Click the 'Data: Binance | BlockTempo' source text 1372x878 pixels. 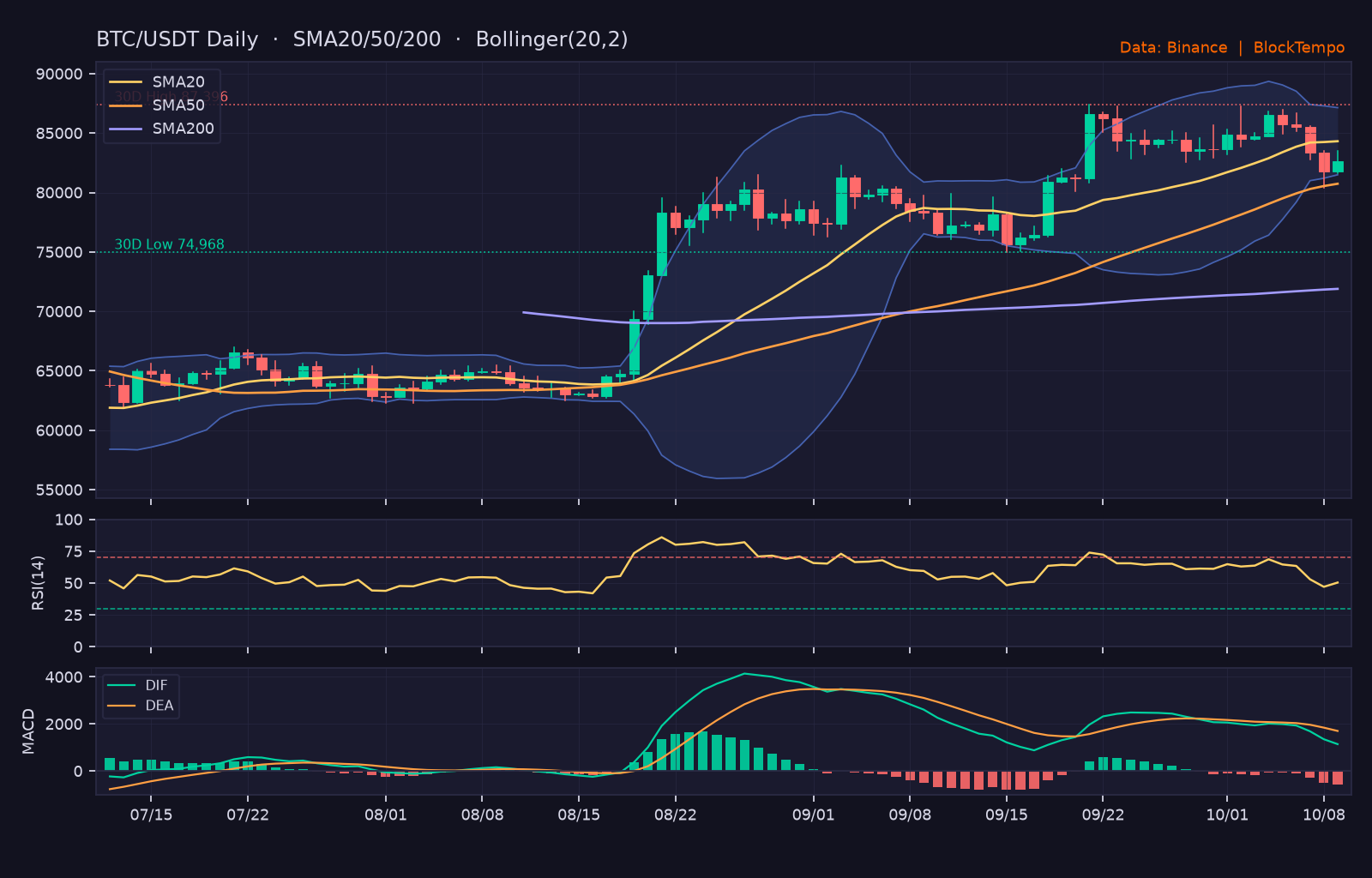(x=1232, y=48)
